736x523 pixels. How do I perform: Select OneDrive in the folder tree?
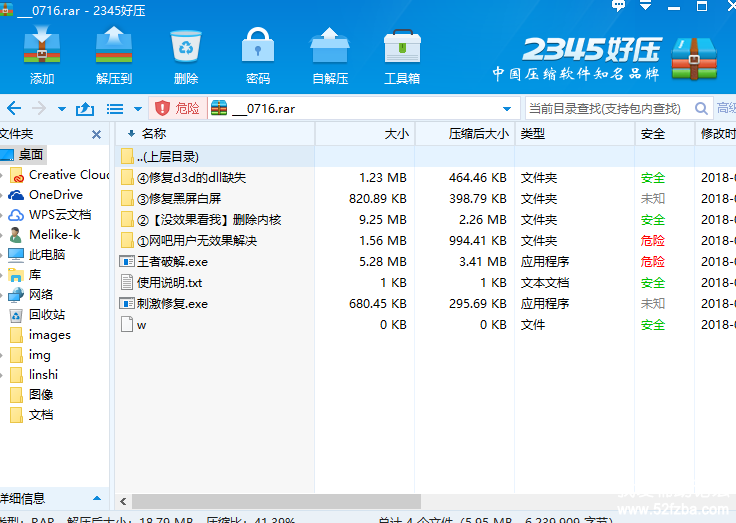click(46, 195)
